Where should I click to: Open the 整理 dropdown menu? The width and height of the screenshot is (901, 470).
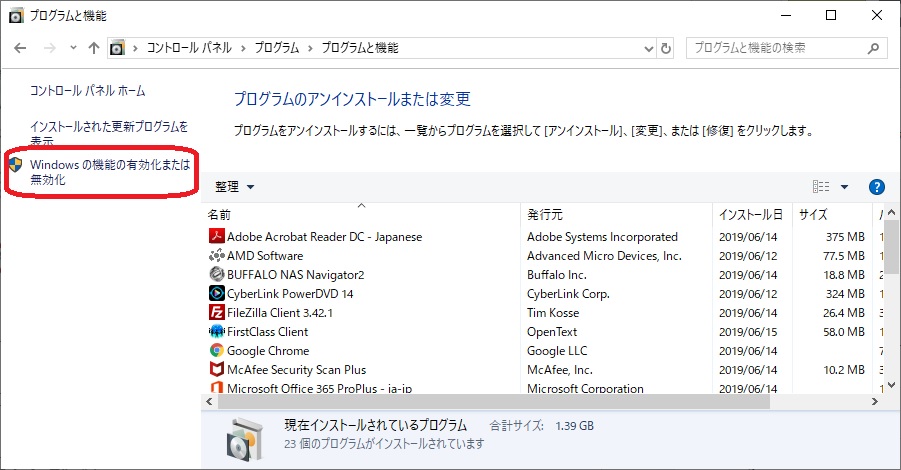(x=234, y=187)
